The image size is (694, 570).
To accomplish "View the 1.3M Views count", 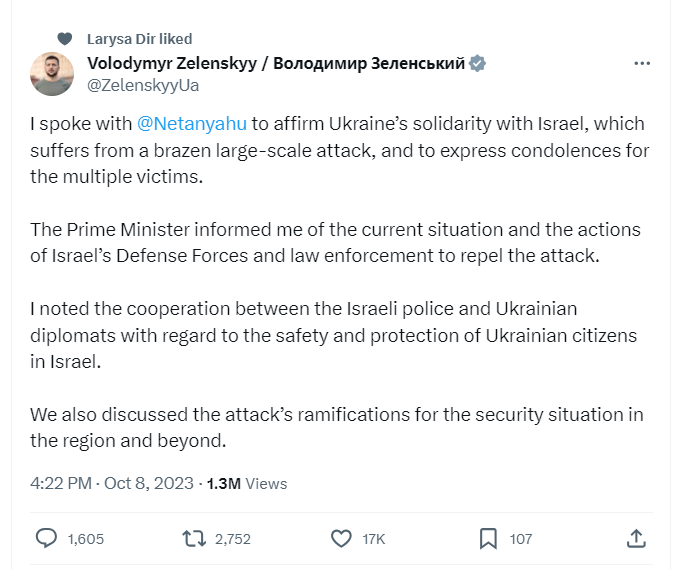I will pos(247,484).
